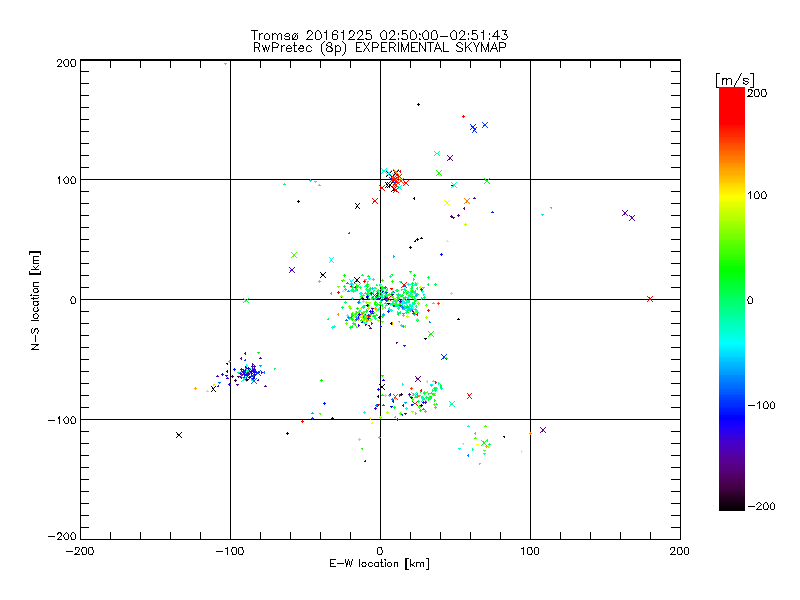Click the 'E-W location [km]' axis label

click(379, 564)
